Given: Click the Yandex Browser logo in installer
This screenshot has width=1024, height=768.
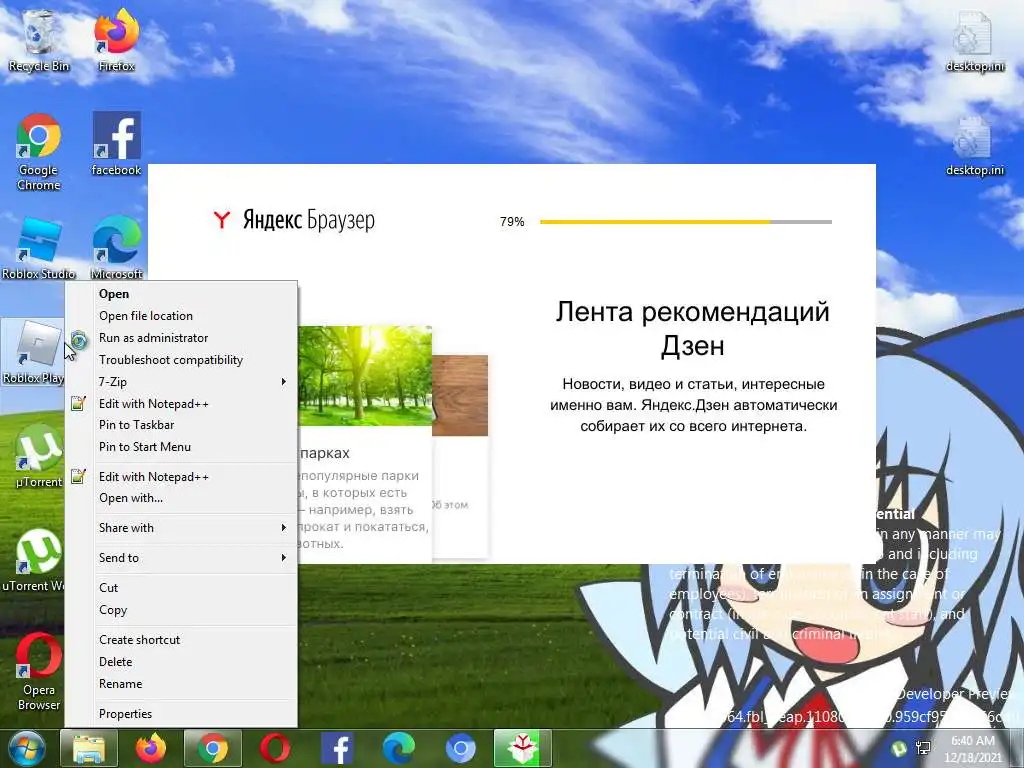Looking at the screenshot, I should coord(294,220).
